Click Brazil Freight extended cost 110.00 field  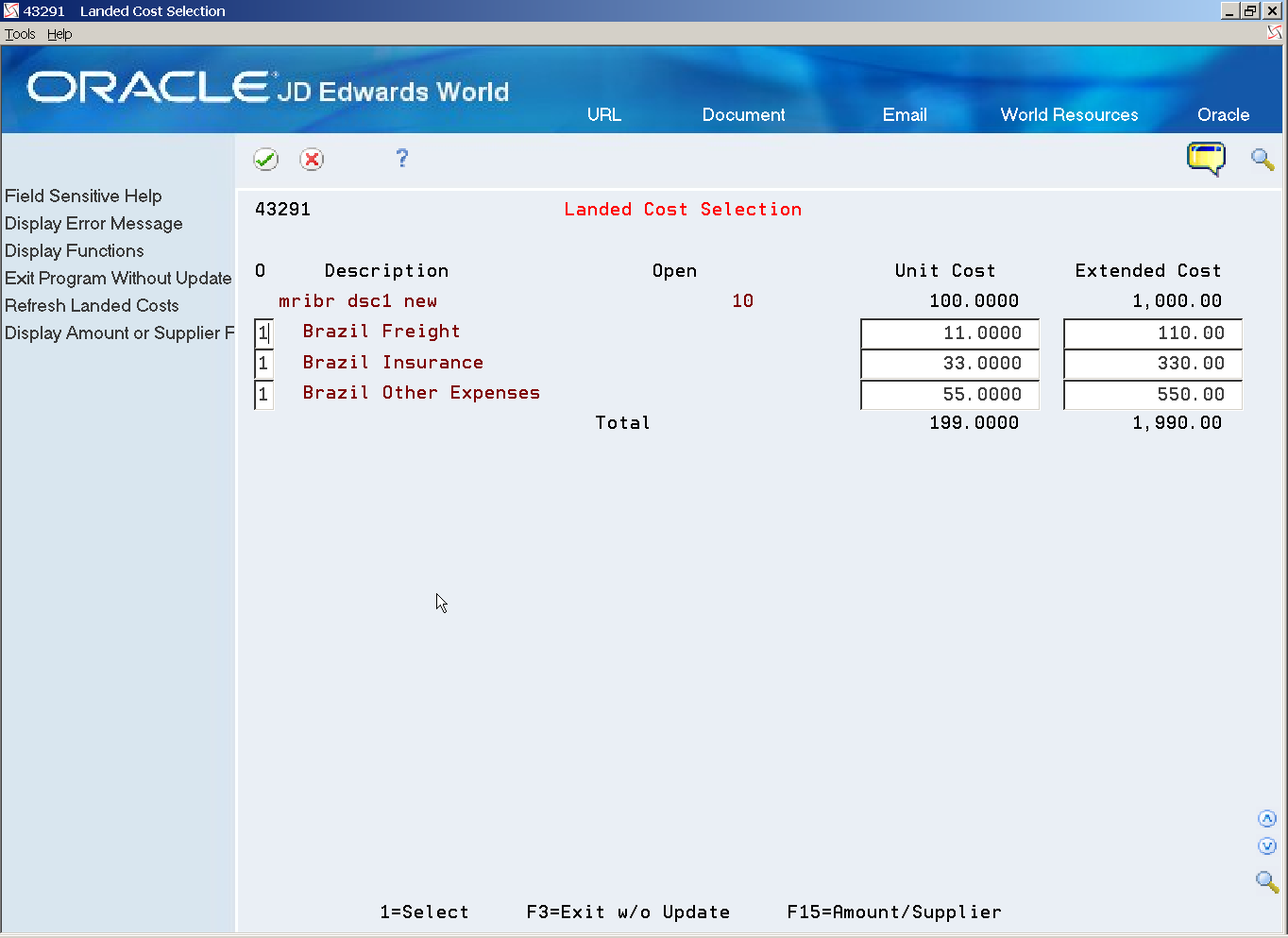pos(1153,333)
